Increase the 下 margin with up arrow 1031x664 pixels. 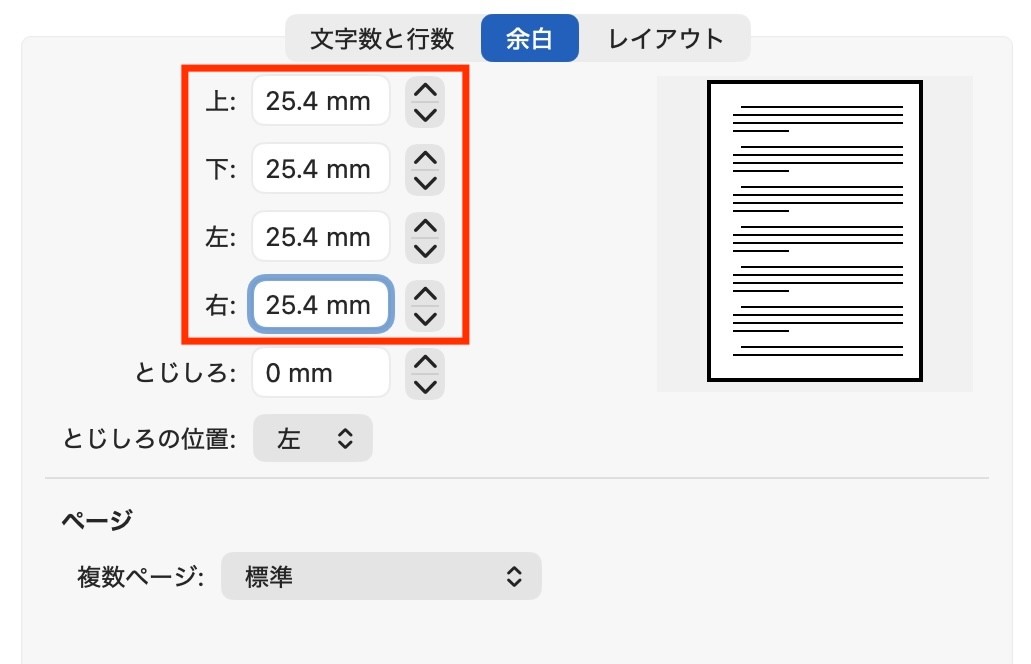click(x=425, y=157)
